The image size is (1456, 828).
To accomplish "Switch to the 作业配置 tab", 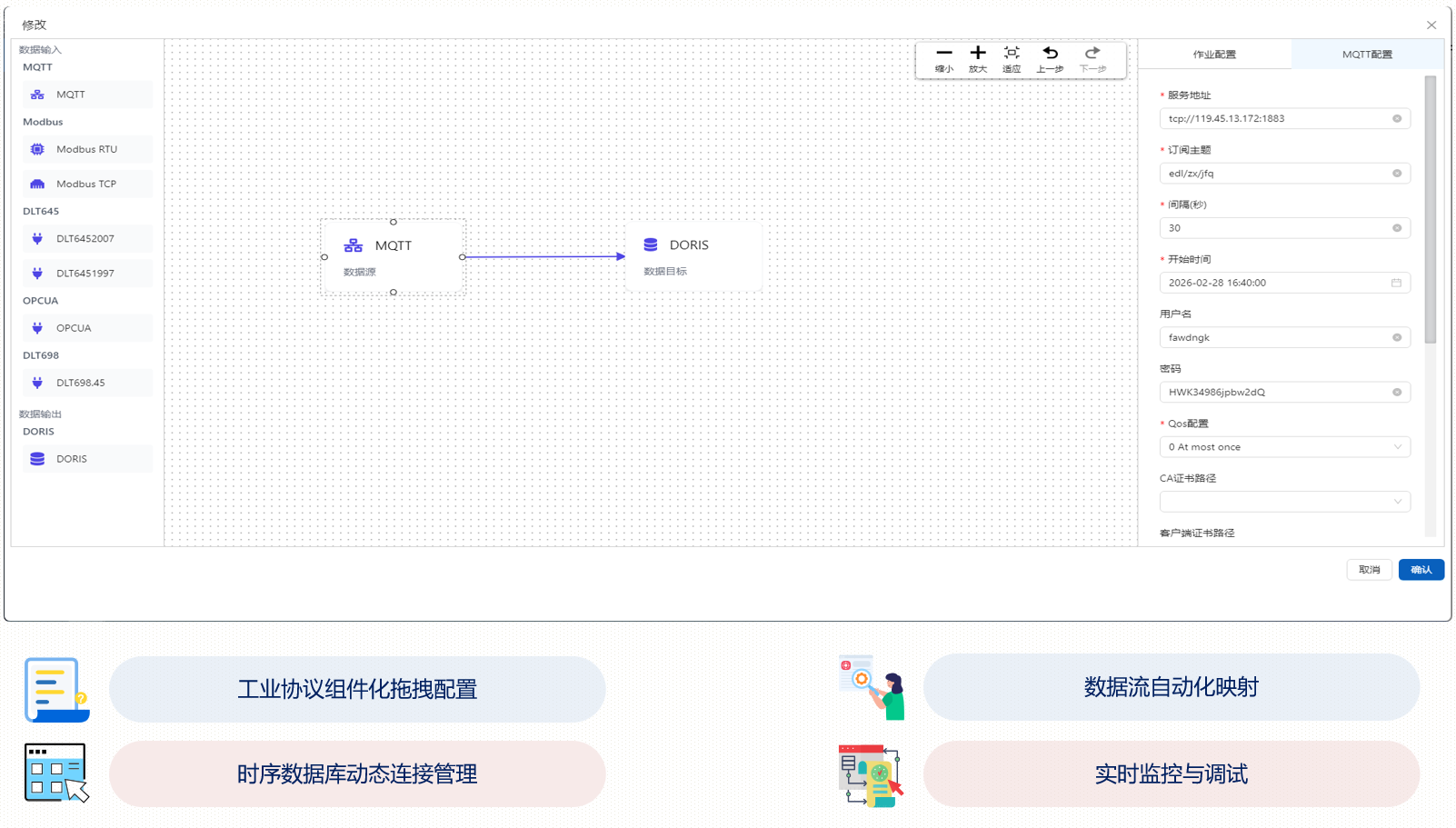I will [x=1214, y=55].
